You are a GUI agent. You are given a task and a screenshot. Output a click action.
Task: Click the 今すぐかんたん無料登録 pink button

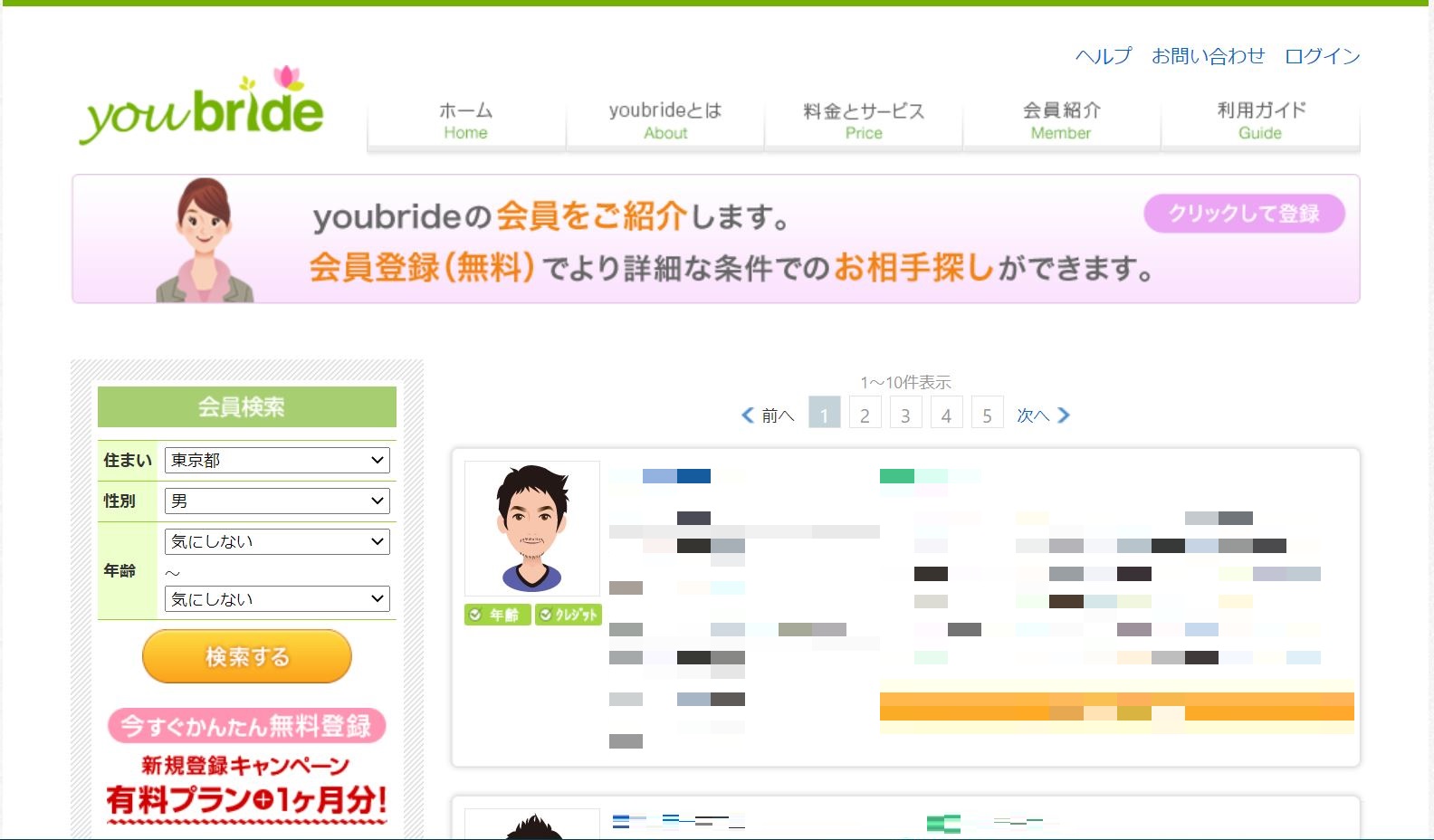click(x=247, y=726)
